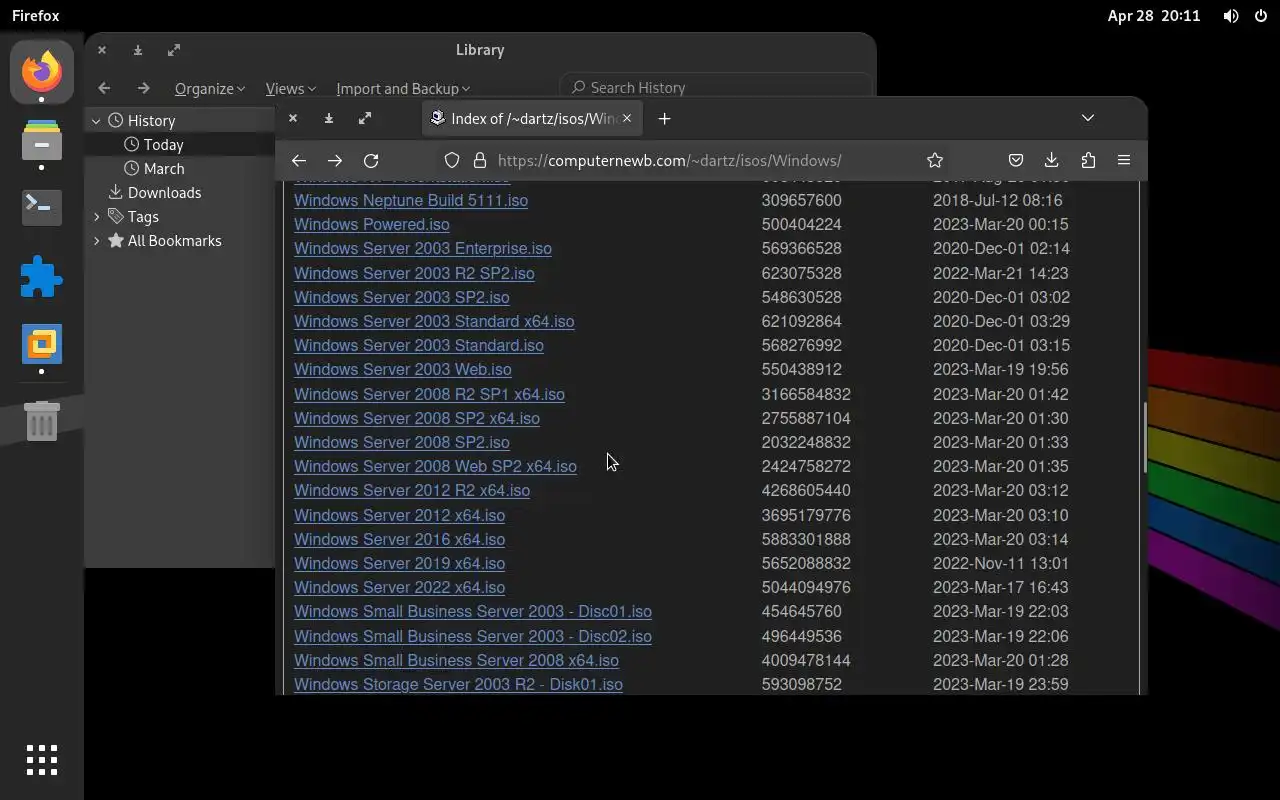
Task: Click Windows Server 2003 R2 SP2.iso
Action: point(414,273)
